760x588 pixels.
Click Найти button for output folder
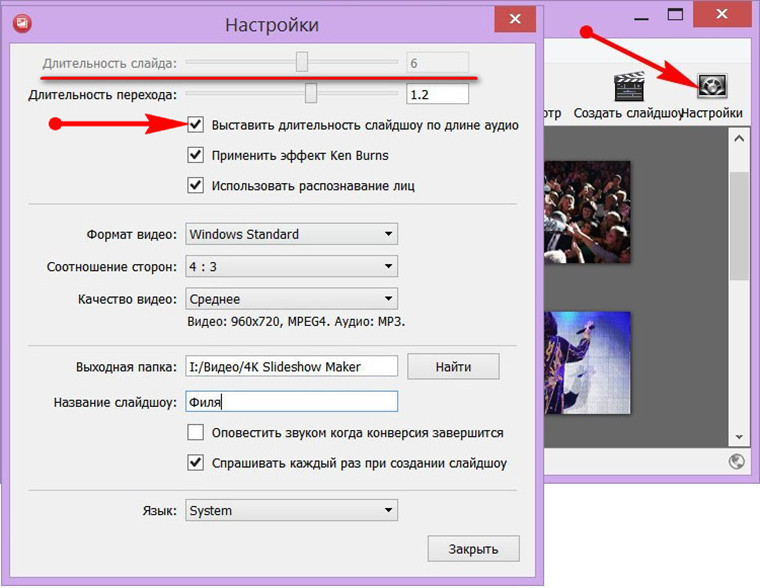tap(453, 366)
